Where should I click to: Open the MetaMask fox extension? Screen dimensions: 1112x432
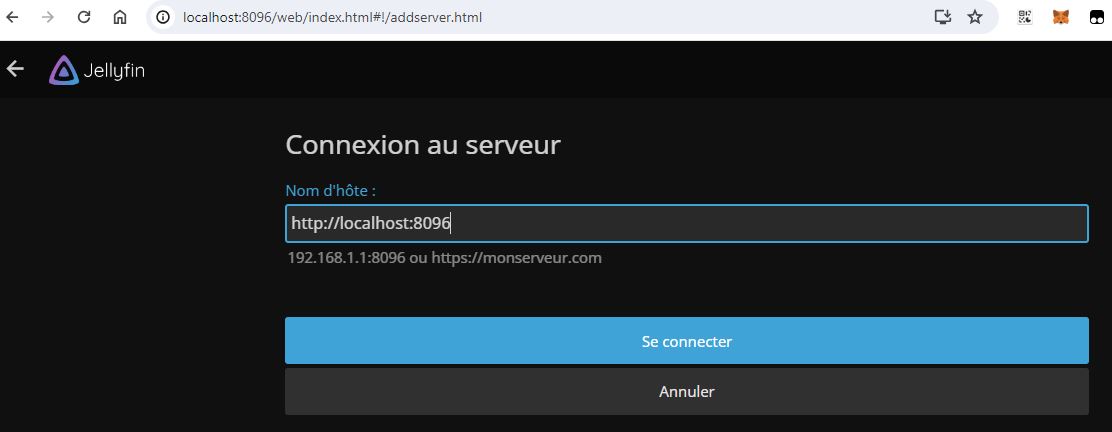(x=1060, y=17)
